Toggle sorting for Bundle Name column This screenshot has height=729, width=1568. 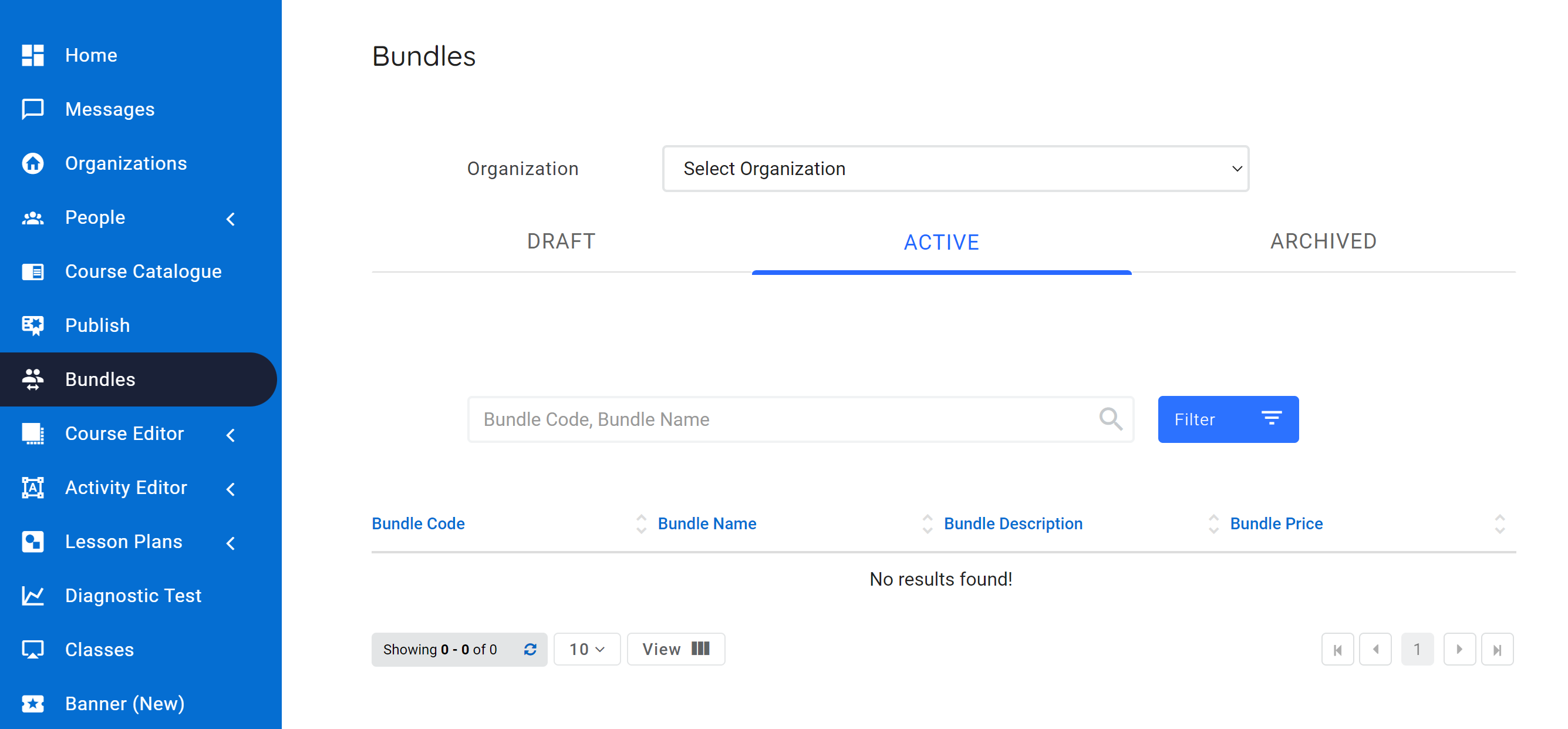coord(707,523)
